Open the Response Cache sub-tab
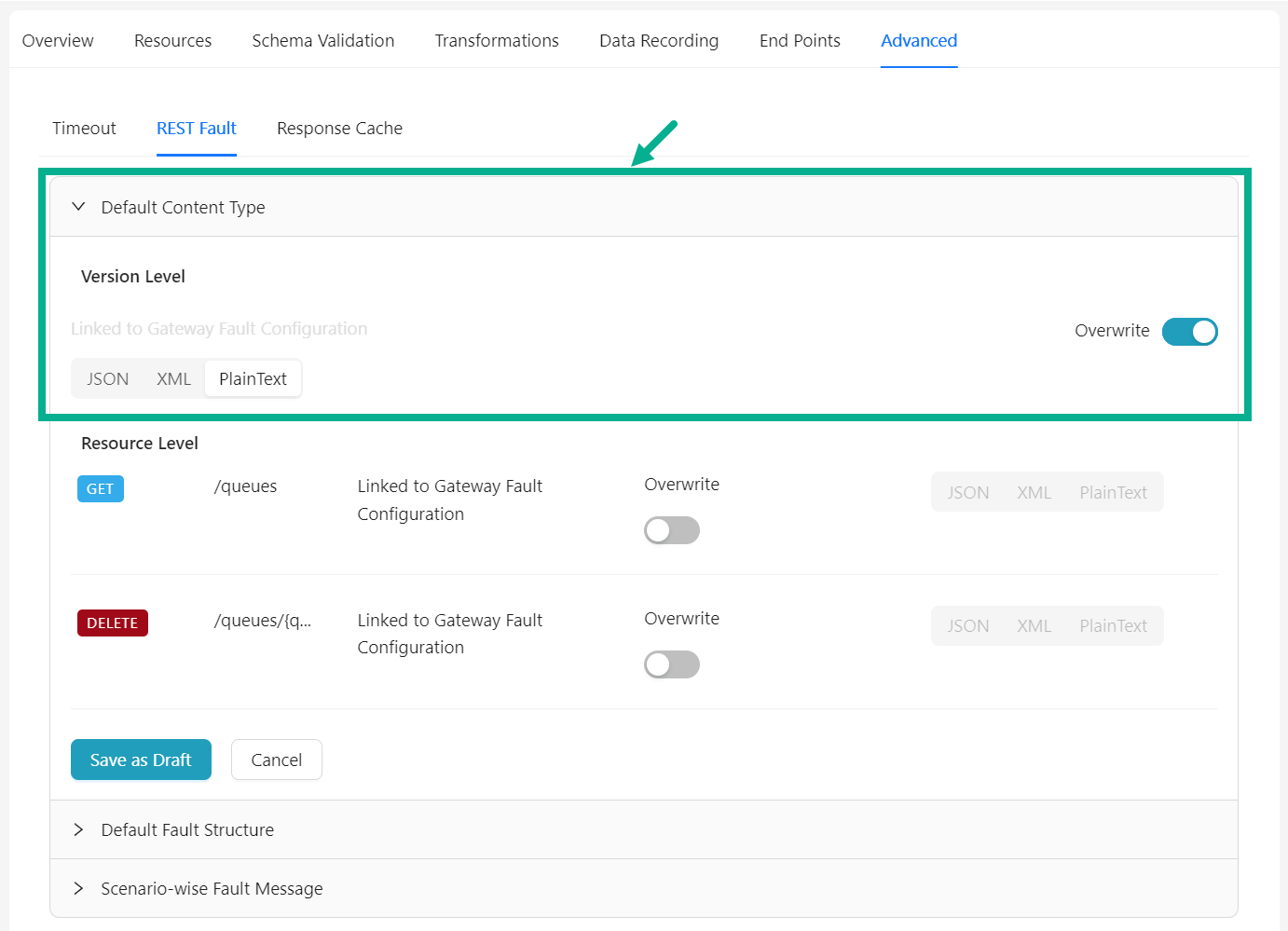 coord(339,129)
